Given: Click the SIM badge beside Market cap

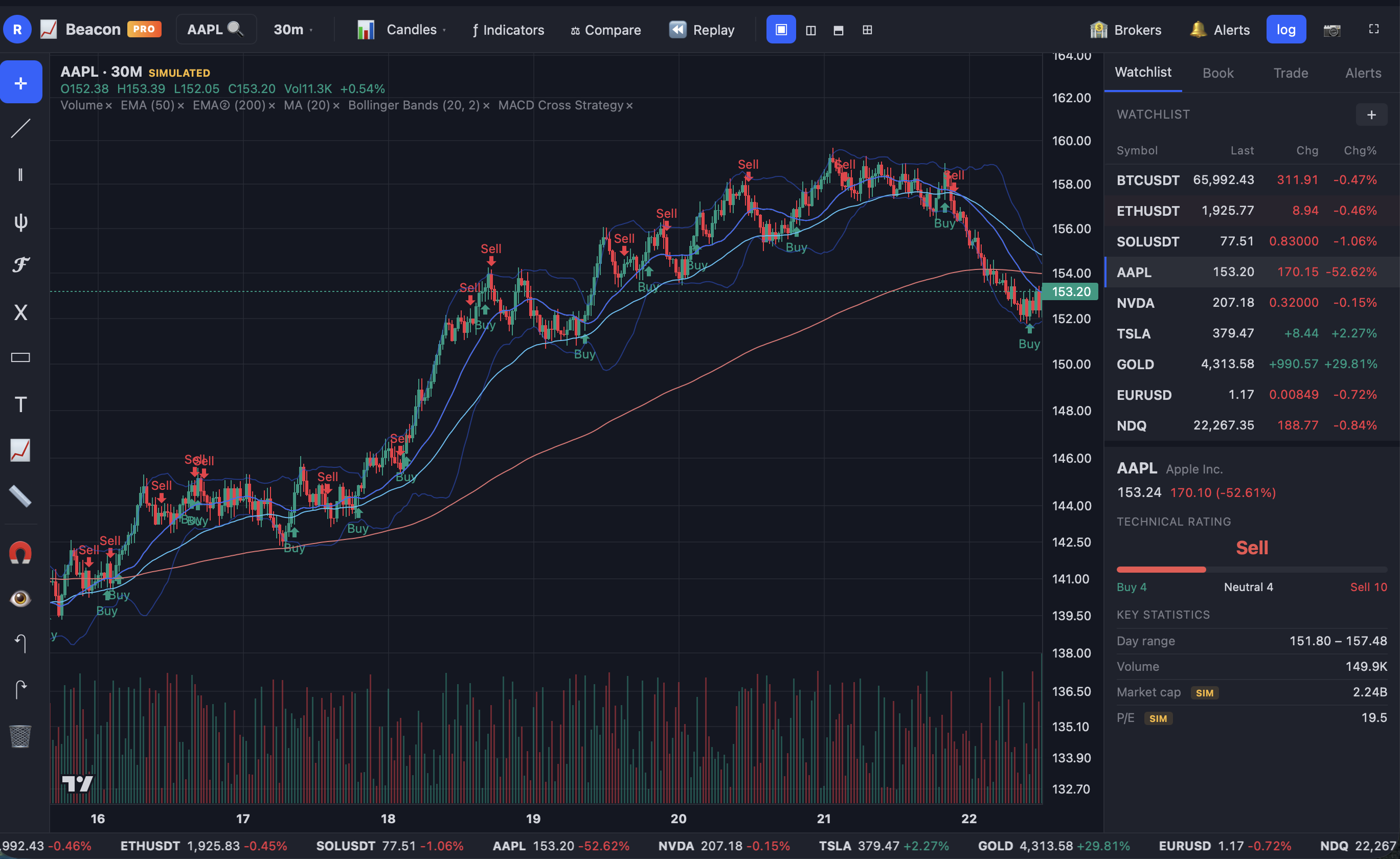Looking at the screenshot, I should coord(1204,693).
